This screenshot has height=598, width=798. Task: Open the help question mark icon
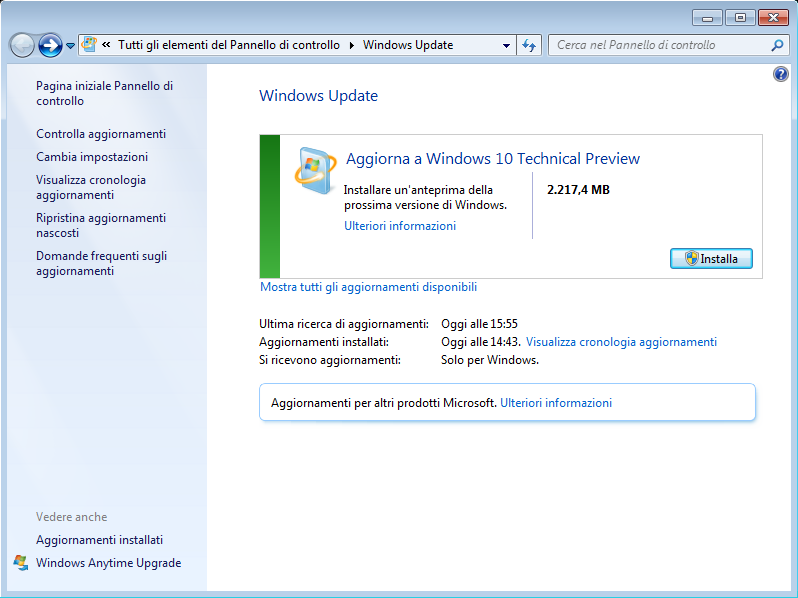tap(781, 75)
